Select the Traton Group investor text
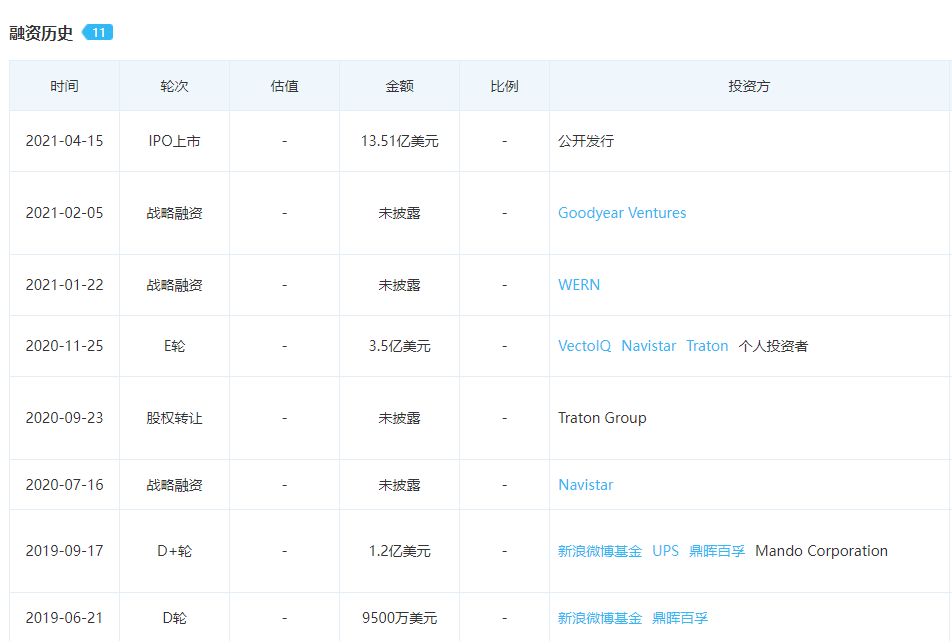 pyautogui.click(x=602, y=418)
